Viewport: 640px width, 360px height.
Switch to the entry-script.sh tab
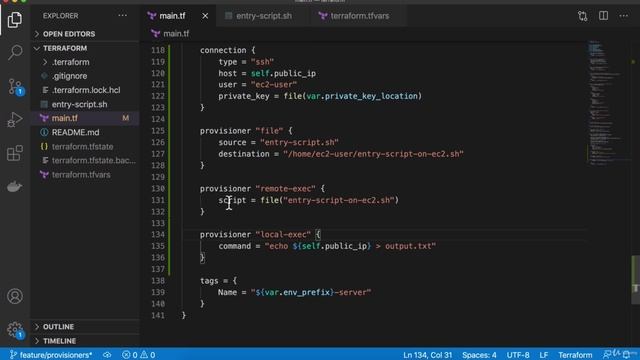264,16
